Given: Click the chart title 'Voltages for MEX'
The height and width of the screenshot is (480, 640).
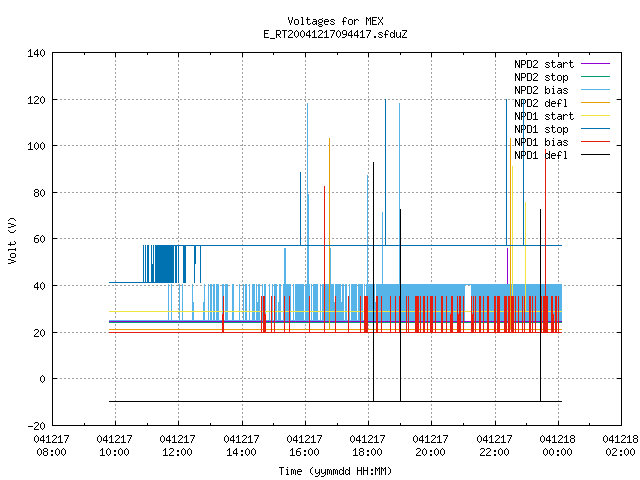Looking at the screenshot, I should pyautogui.click(x=335, y=21).
